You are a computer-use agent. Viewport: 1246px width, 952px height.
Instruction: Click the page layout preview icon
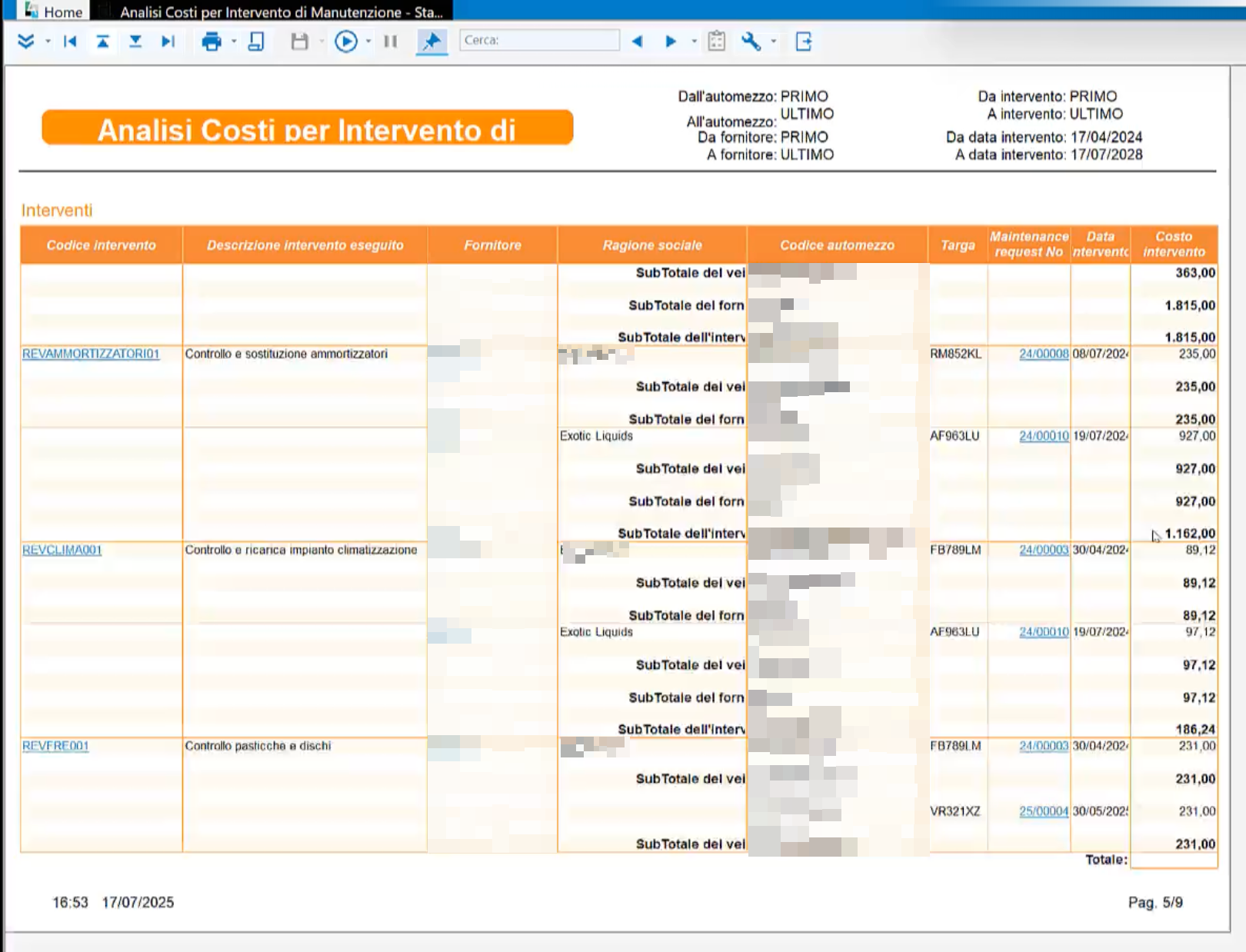tap(256, 42)
